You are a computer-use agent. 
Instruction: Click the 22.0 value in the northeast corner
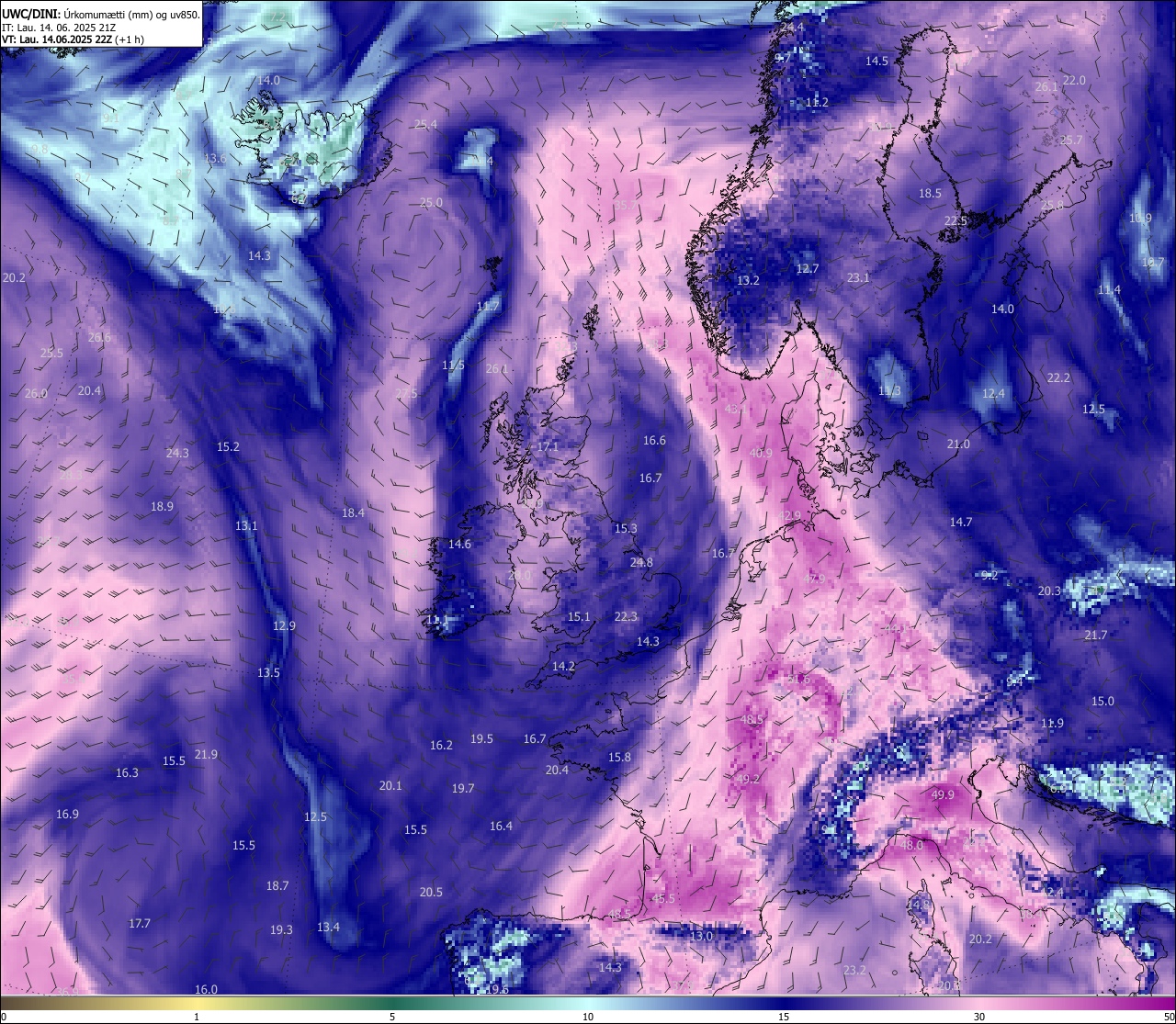1074,81
